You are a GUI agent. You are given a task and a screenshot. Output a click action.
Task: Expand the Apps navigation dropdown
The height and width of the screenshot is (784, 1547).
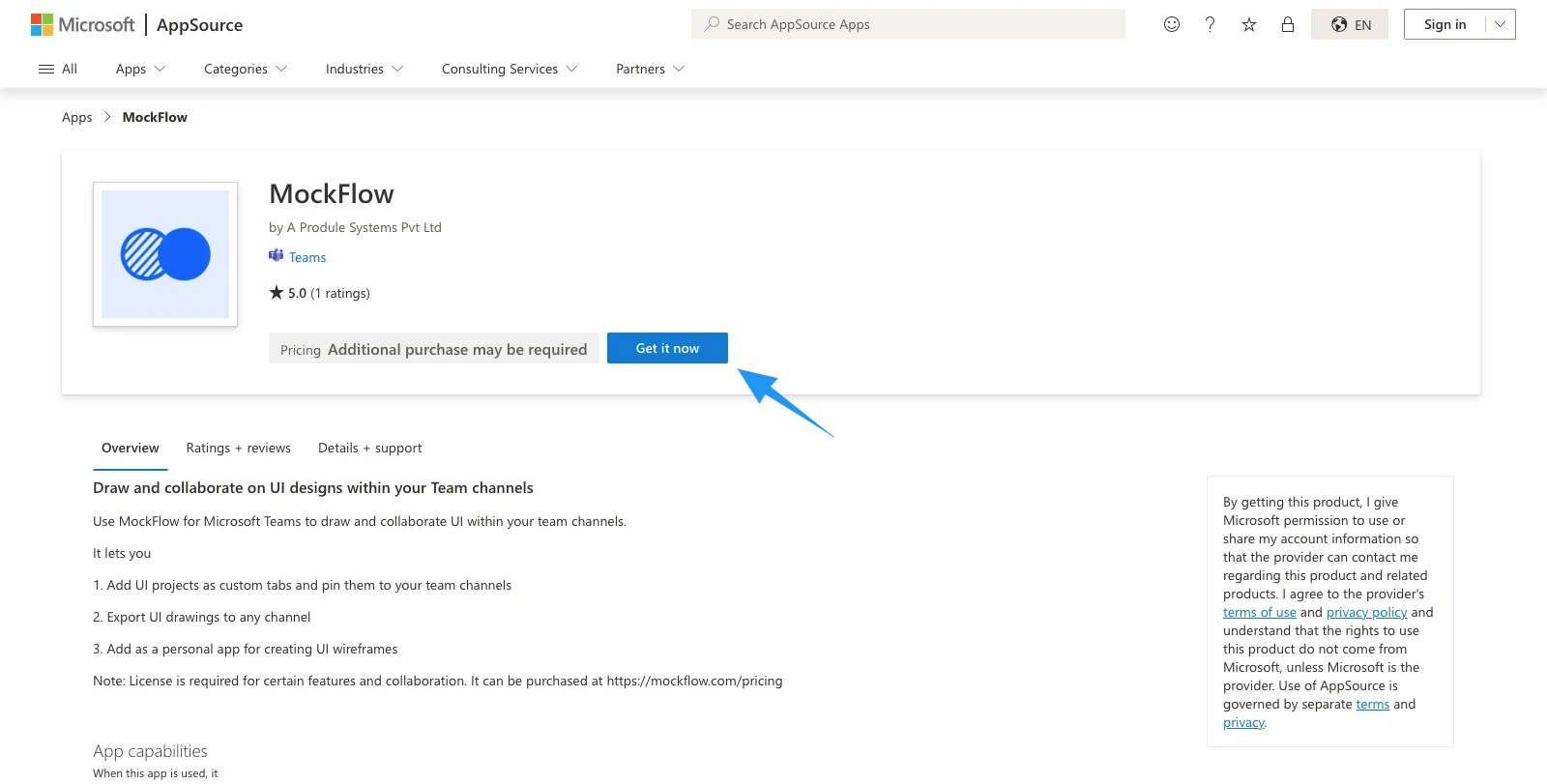click(x=140, y=69)
